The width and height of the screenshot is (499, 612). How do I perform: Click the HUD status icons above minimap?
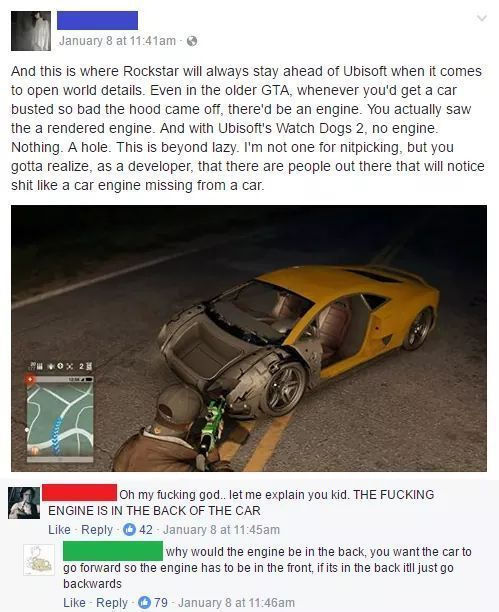59,366
